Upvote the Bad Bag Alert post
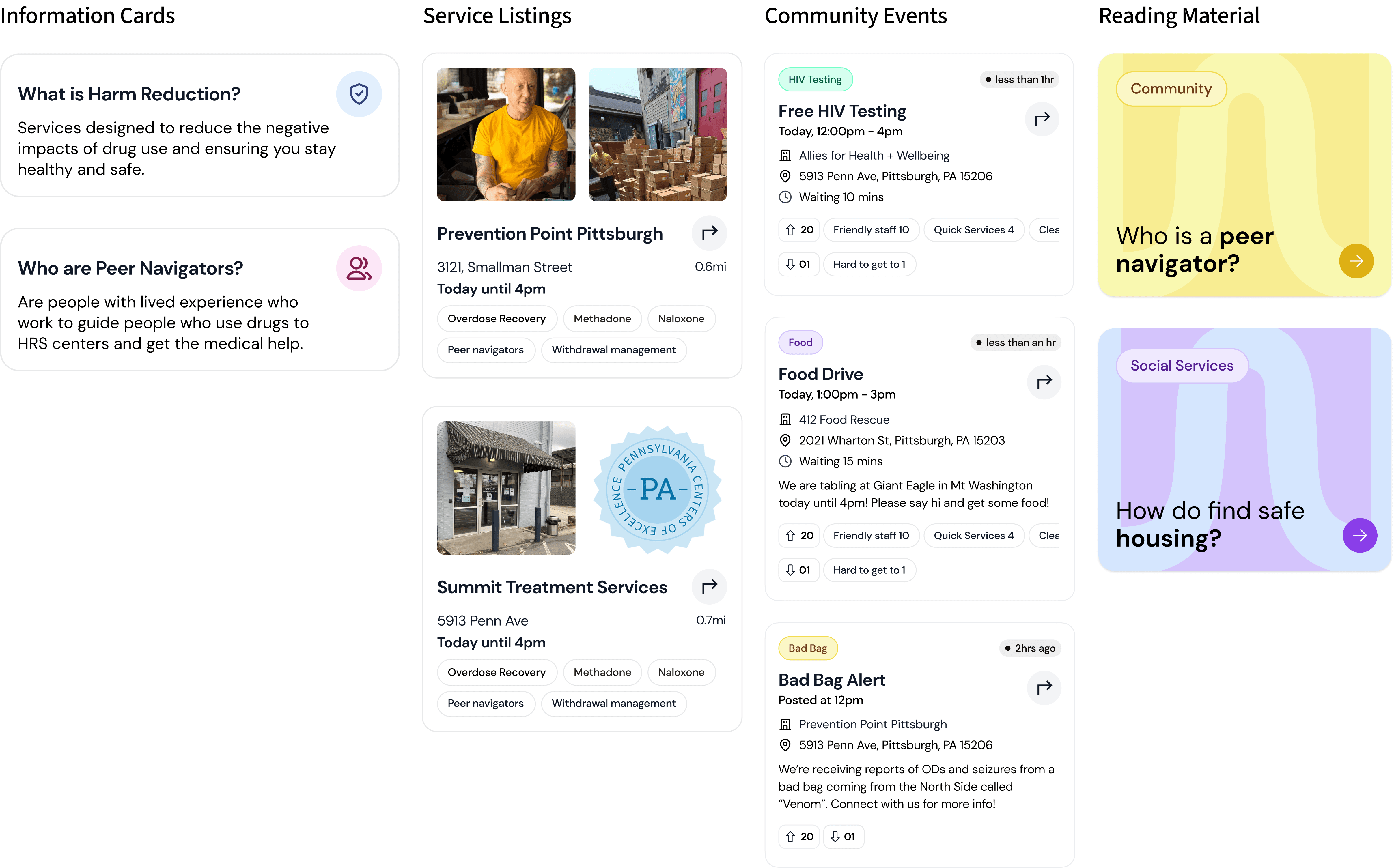This screenshot has width=1394, height=868. [799, 837]
